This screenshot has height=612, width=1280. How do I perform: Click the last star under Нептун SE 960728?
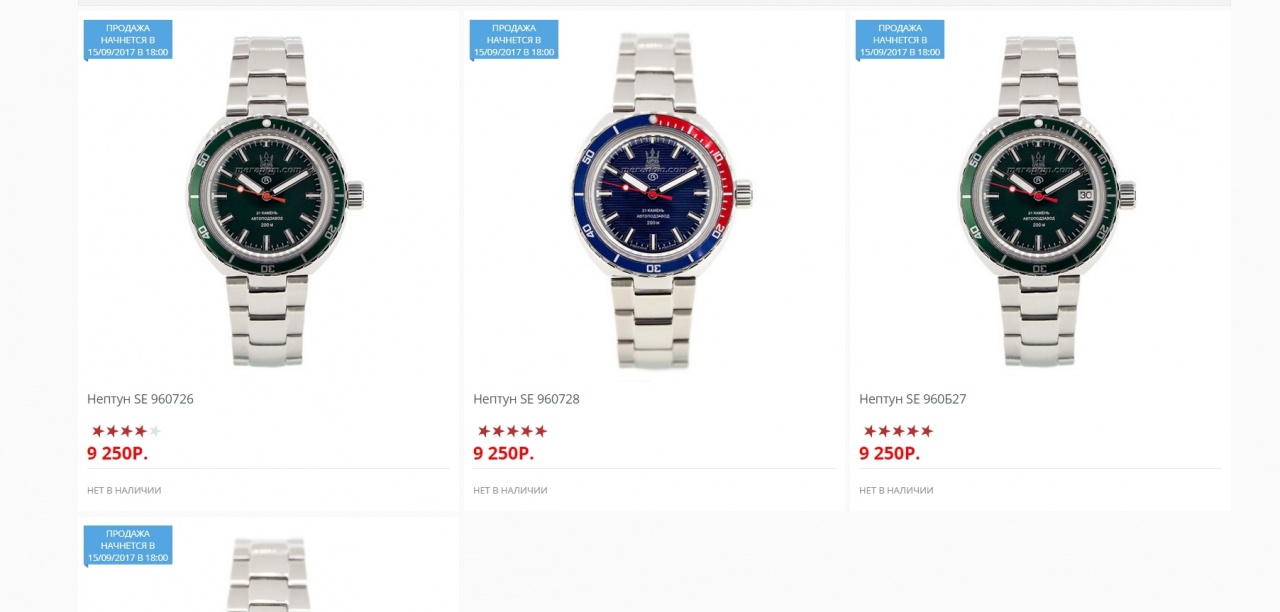pos(541,431)
